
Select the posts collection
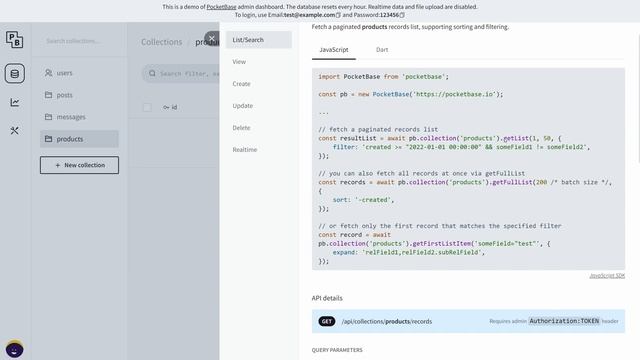pyautogui.click(x=79, y=95)
